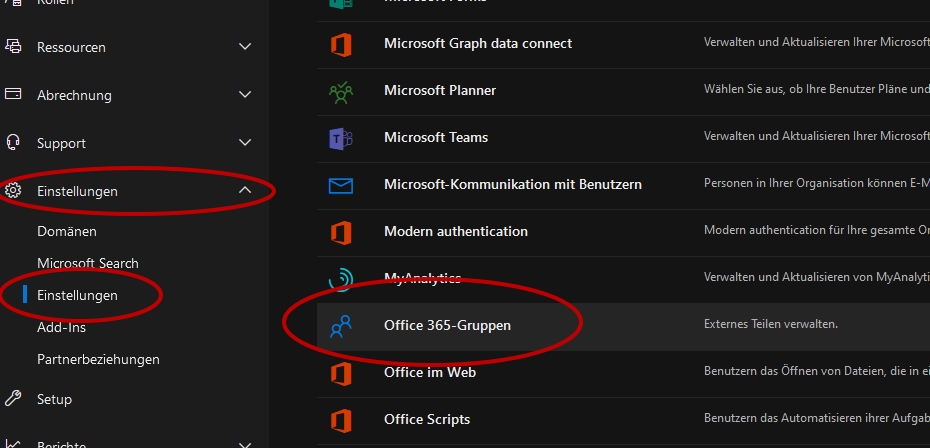Screen dimensions: 930x448
Task: Click the Abrechnung credit card icon
Action: click(x=13, y=94)
